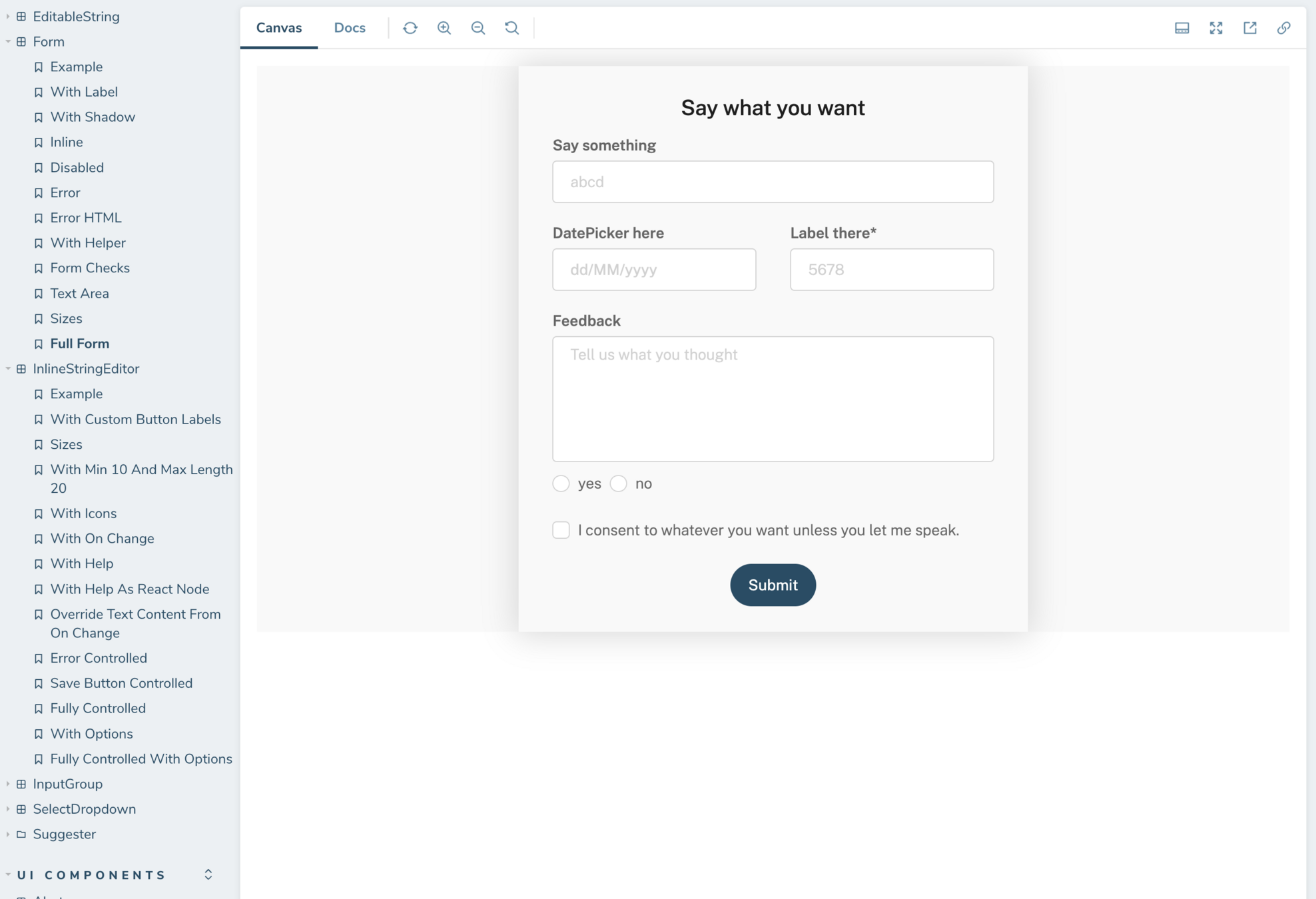Switch to the Canvas tab
Viewport: 1316px width, 899px height.
point(279,28)
